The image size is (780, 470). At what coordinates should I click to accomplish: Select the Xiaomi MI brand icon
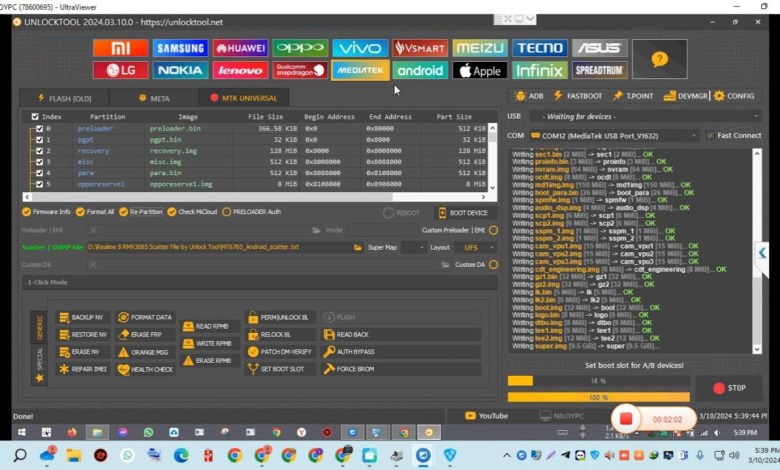coord(120,48)
